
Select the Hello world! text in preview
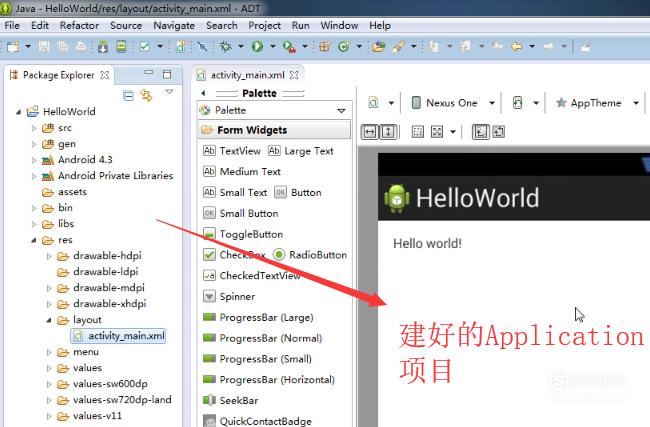427,243
